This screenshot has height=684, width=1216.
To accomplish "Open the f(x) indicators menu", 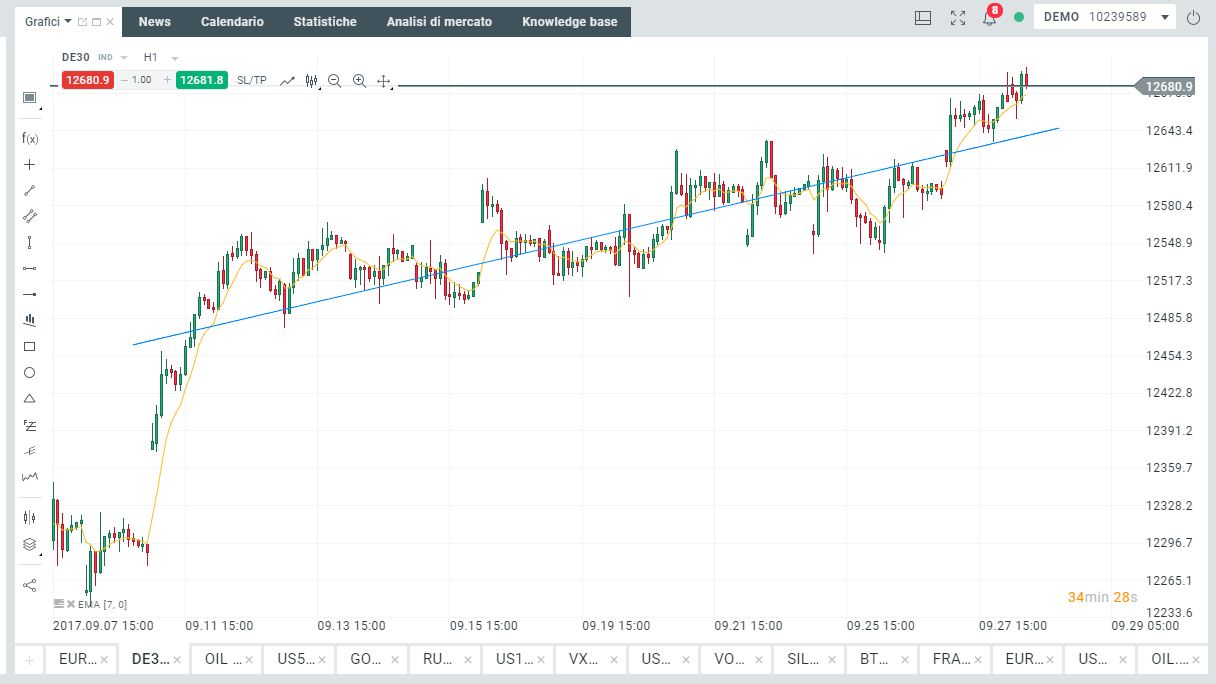I will (x=29, y=138).
